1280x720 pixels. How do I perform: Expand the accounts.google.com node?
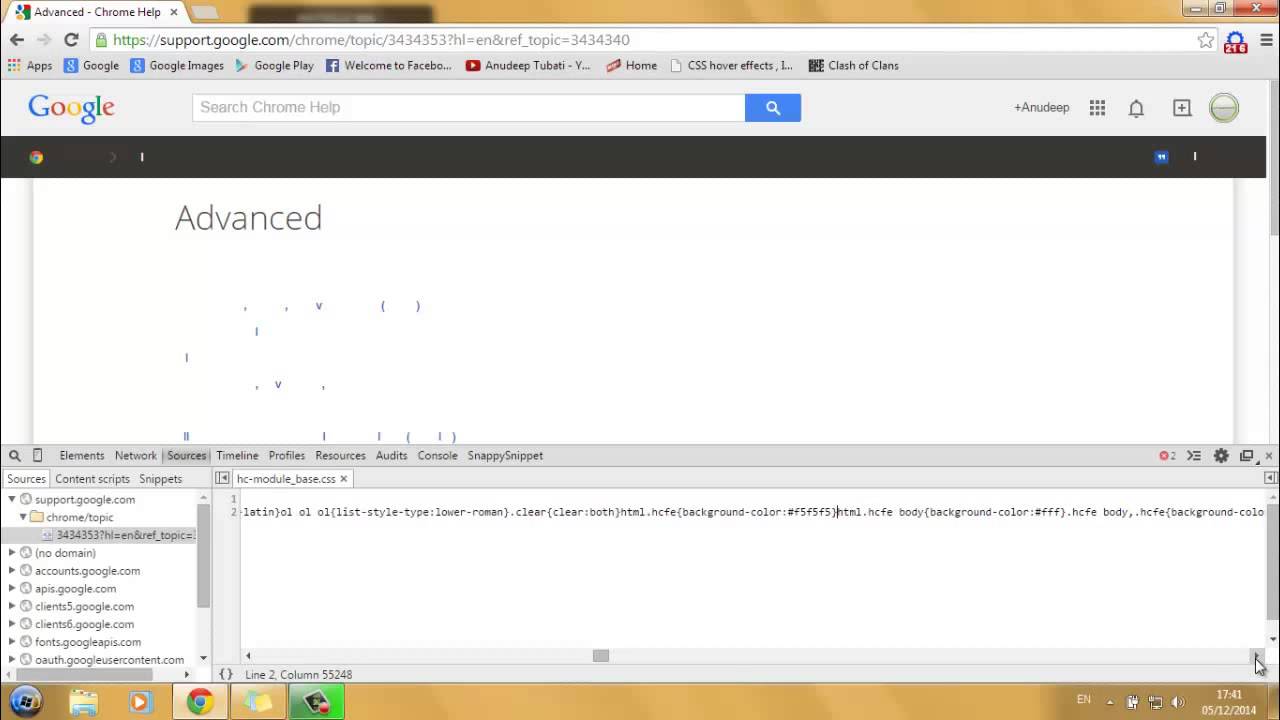tap(12, 571)
